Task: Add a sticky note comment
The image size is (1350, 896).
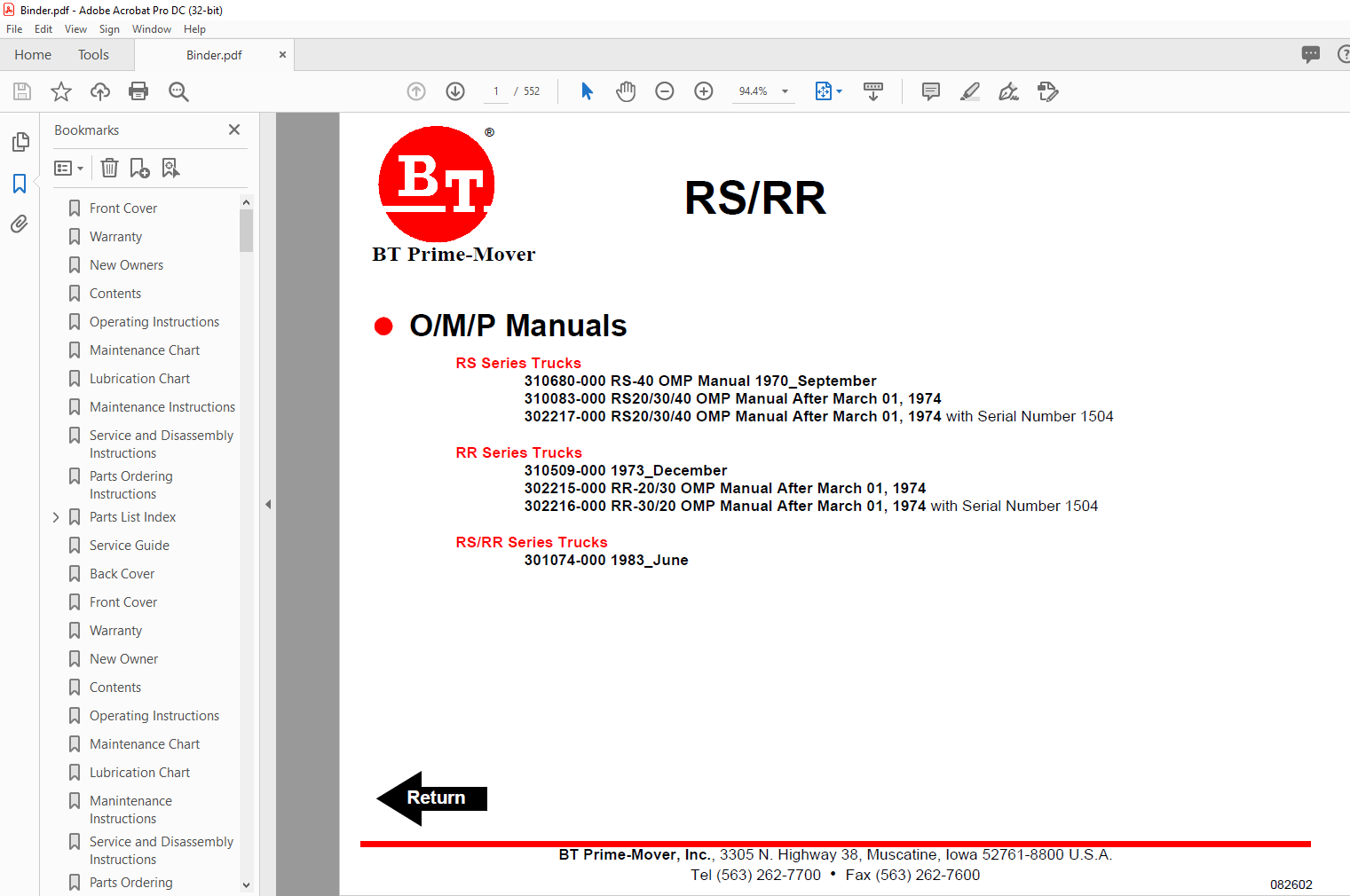Action: 931,91
